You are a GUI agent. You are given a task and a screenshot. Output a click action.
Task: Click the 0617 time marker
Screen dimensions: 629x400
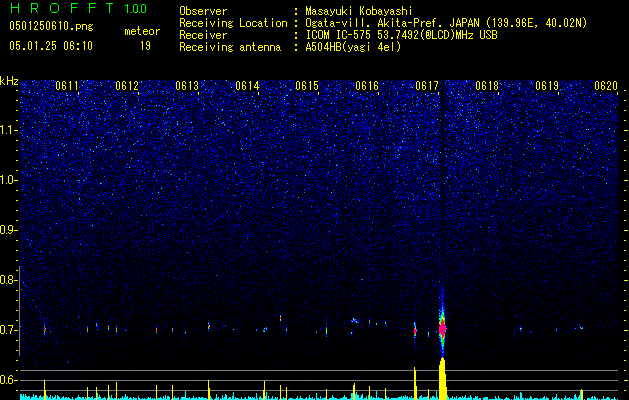[x=427, y=86]
